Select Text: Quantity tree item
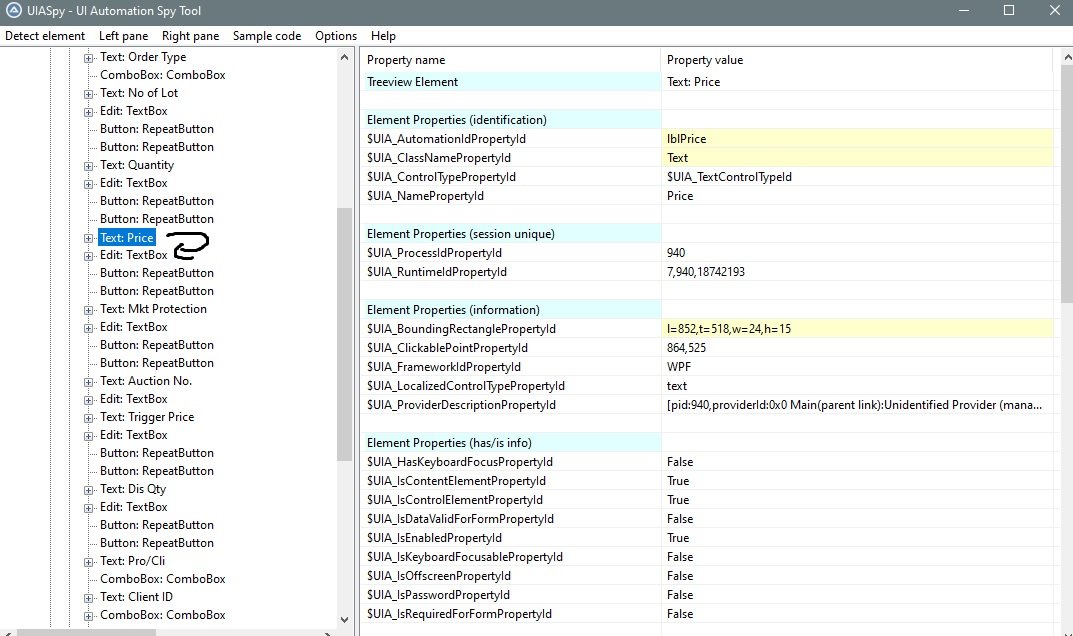 (137, 164)
